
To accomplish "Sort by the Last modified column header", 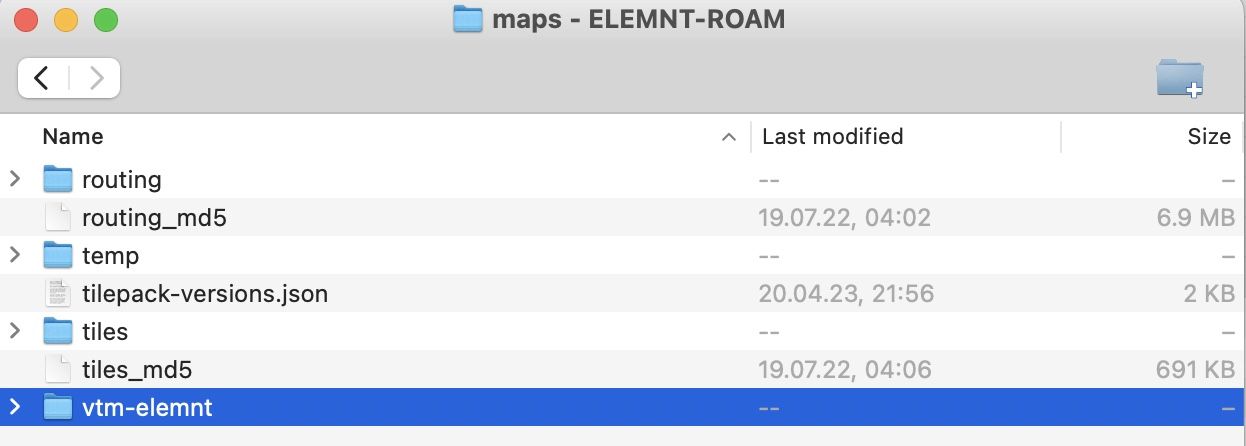I will click(x=832, y=137).
